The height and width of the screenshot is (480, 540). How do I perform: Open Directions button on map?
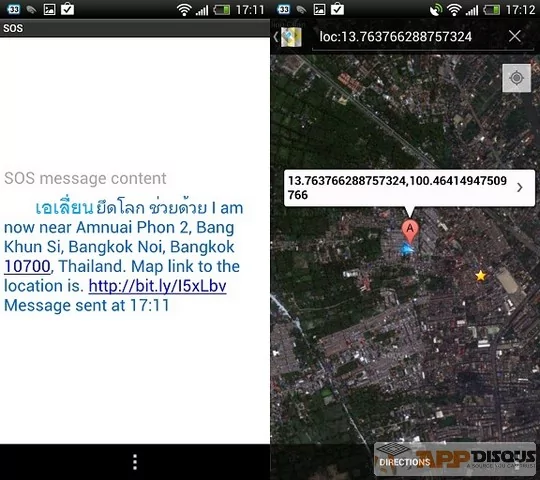point(405,461)
